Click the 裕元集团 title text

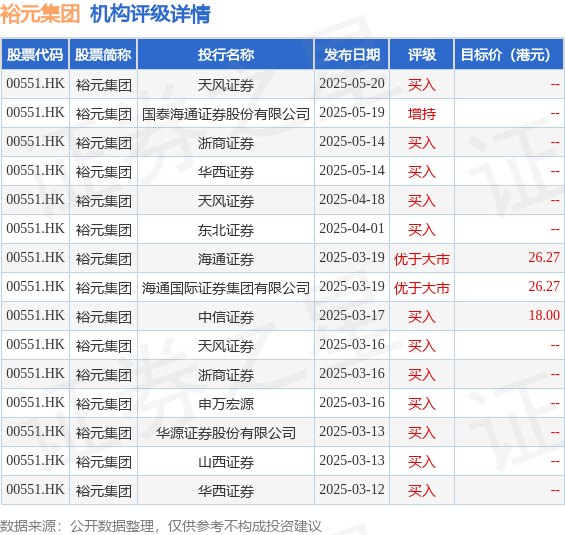point(40,14)
